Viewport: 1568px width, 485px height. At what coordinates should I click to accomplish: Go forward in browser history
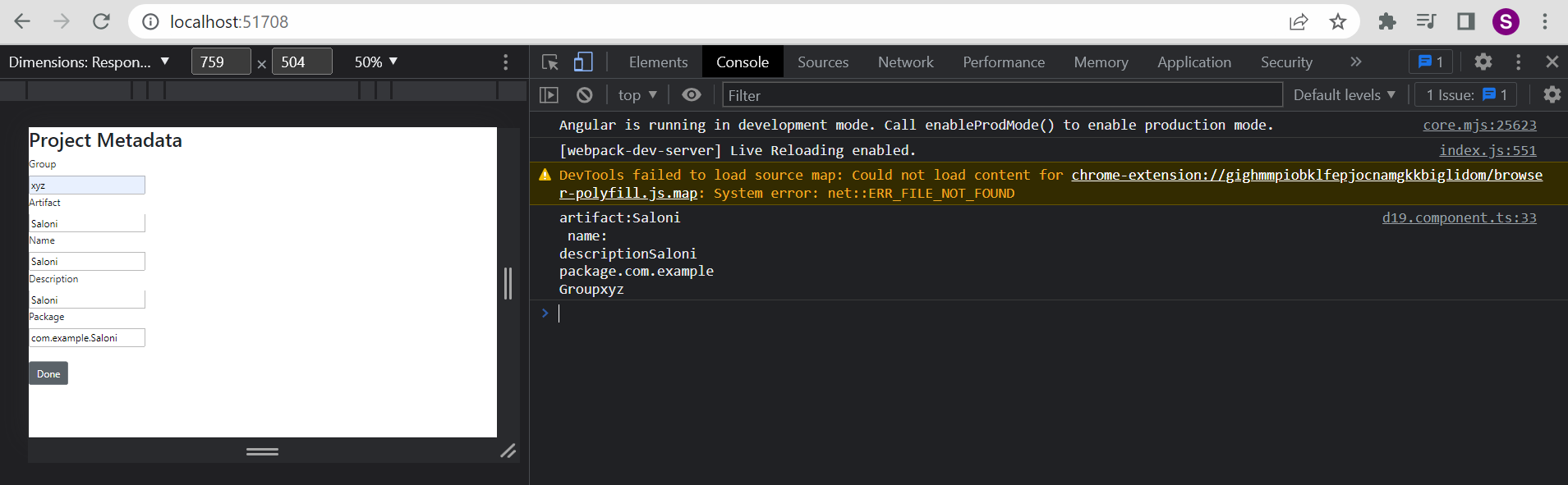[62, 21]
